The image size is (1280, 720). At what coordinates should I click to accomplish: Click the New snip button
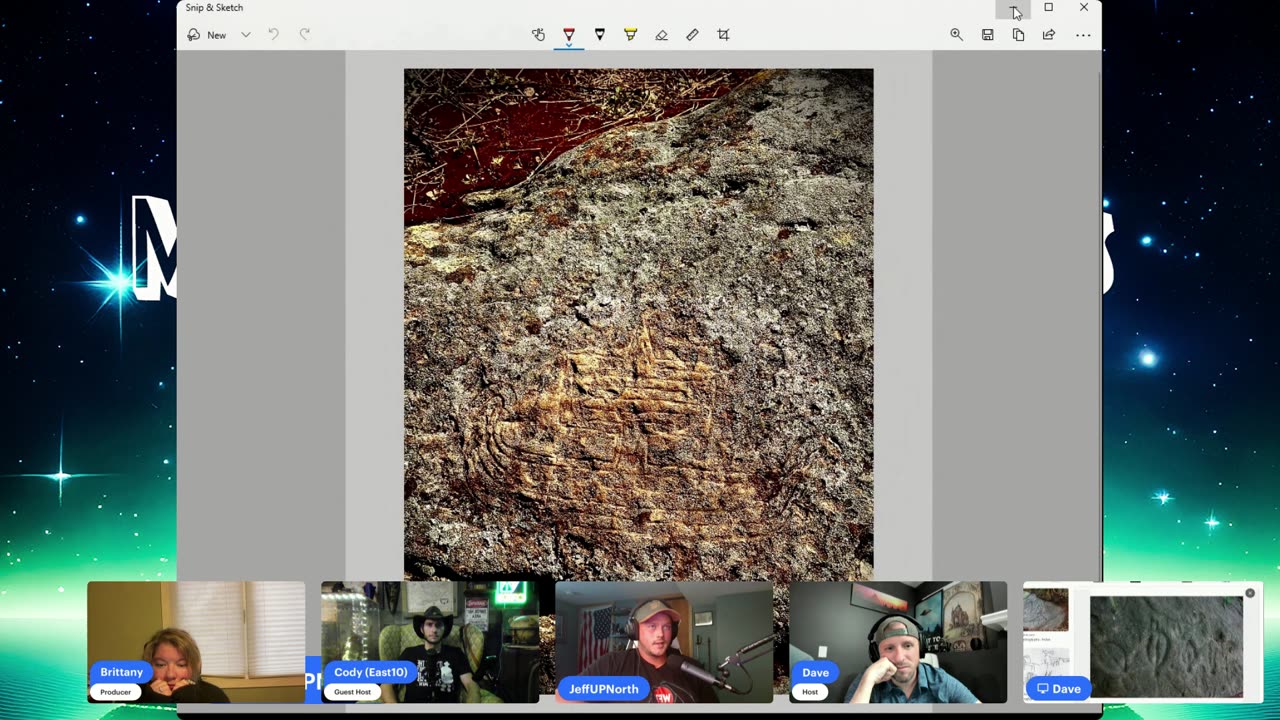pos(207,35)
